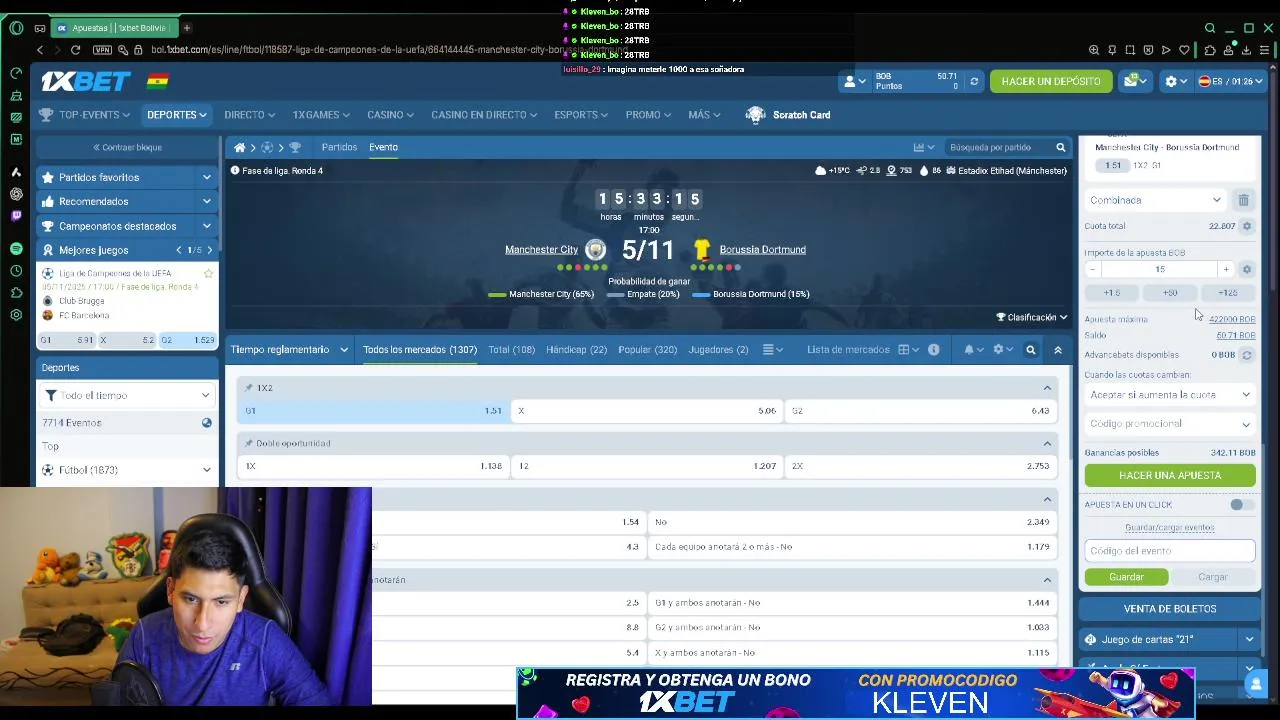Decrease stake with minus button
Image resolution: width=1280 pixels, height=720 pixels.
click(x=1092, y=269)
